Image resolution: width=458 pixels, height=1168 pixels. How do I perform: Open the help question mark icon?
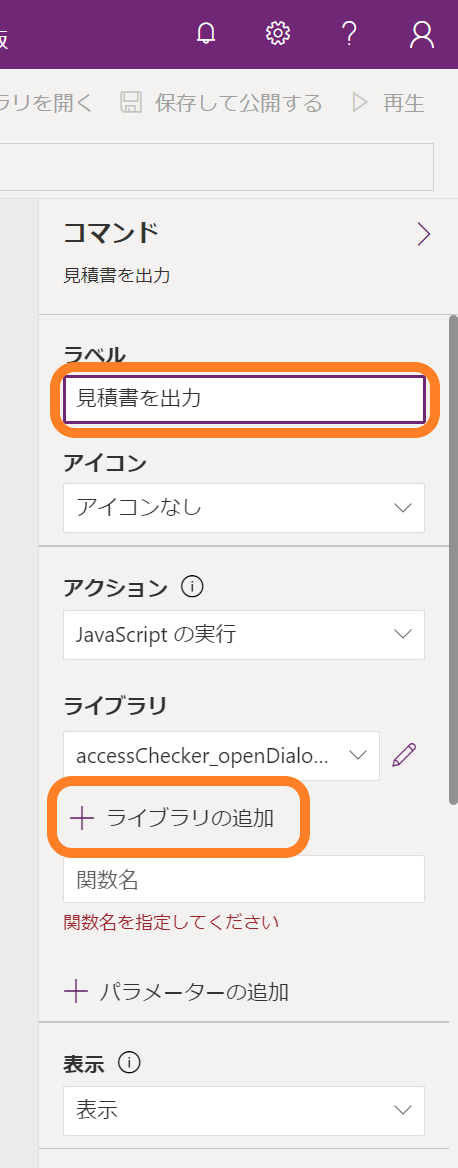pyautogui.click(x=349, y=34)
